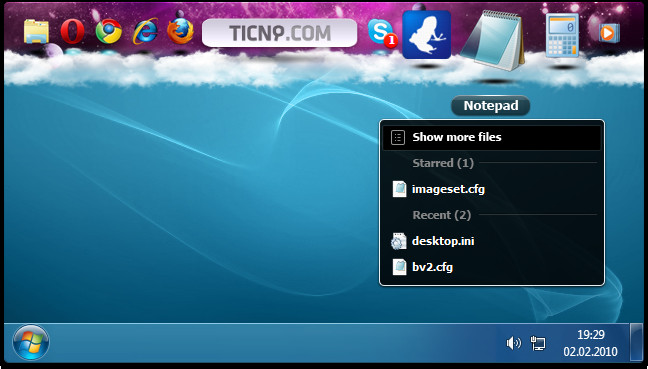Click the list icon beside Show more files
Viewport: 648px width, 369px height.
[x=398, y=138]
